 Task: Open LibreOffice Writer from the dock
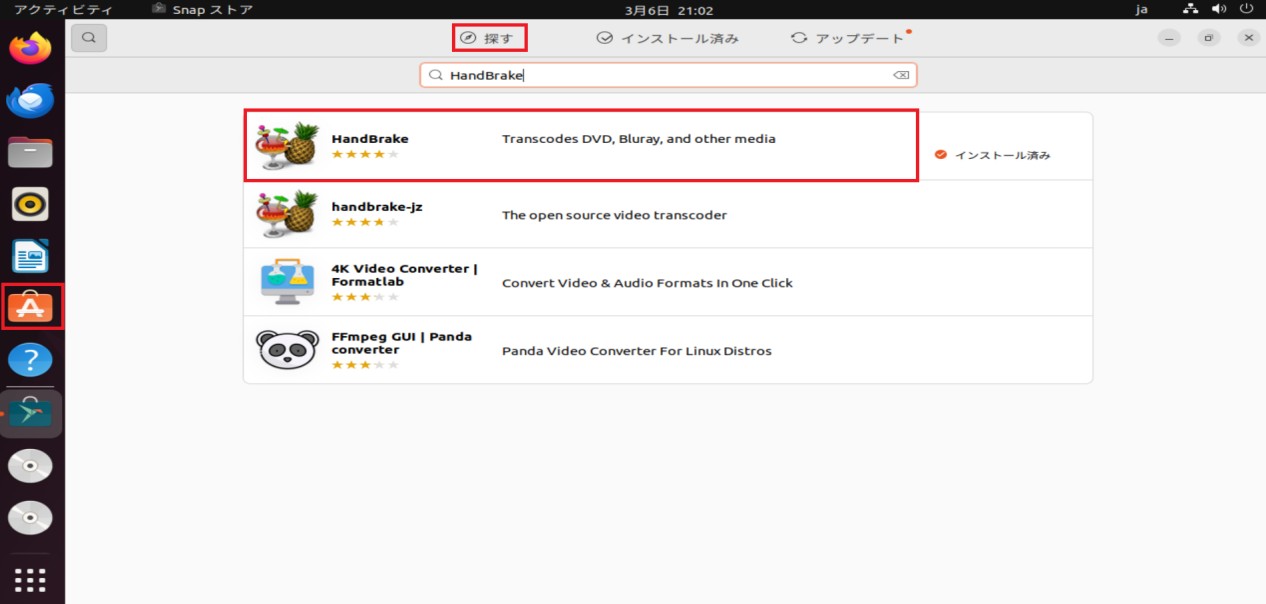30,256
